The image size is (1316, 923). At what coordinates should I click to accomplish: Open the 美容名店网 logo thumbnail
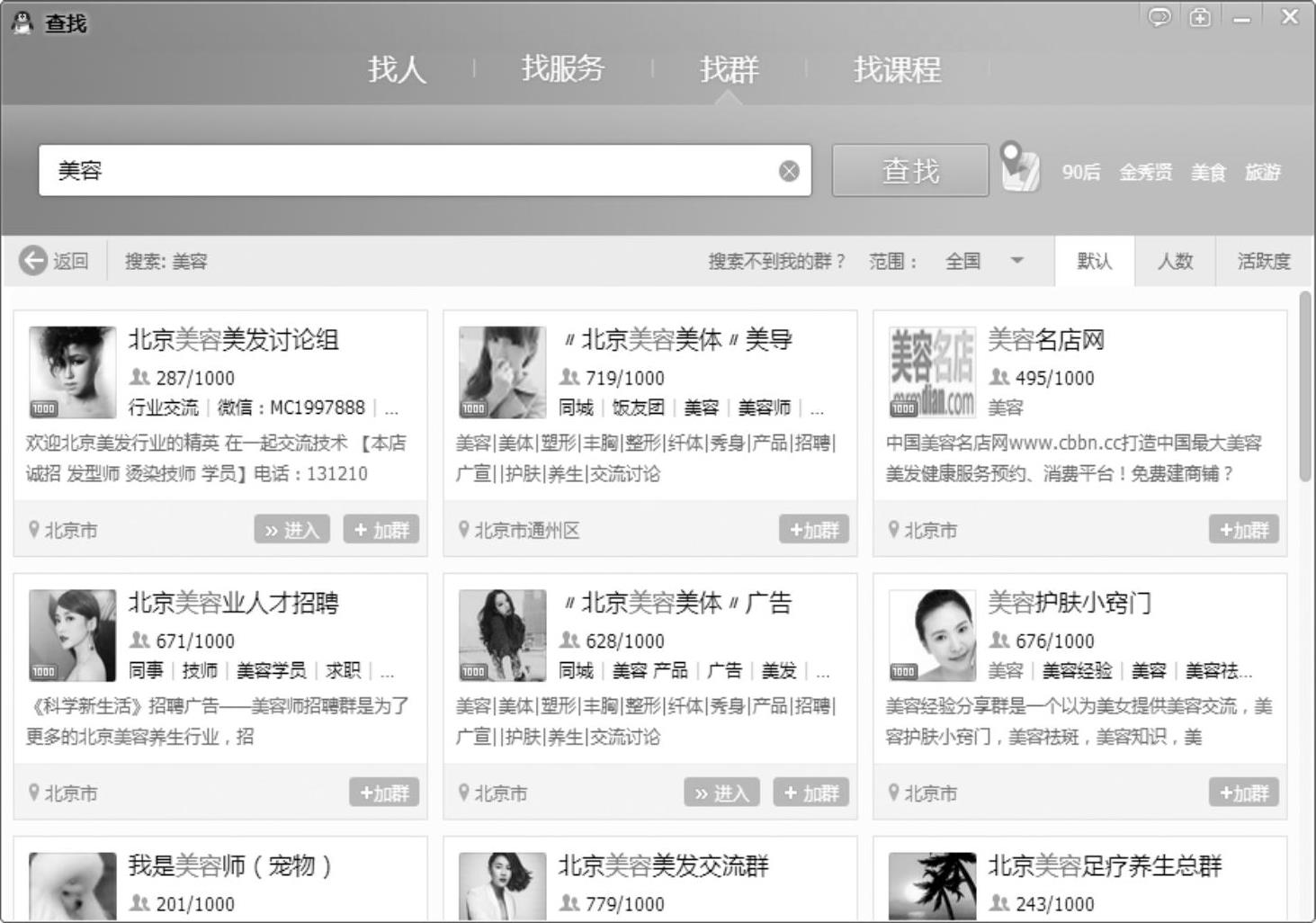pos(933,372)
